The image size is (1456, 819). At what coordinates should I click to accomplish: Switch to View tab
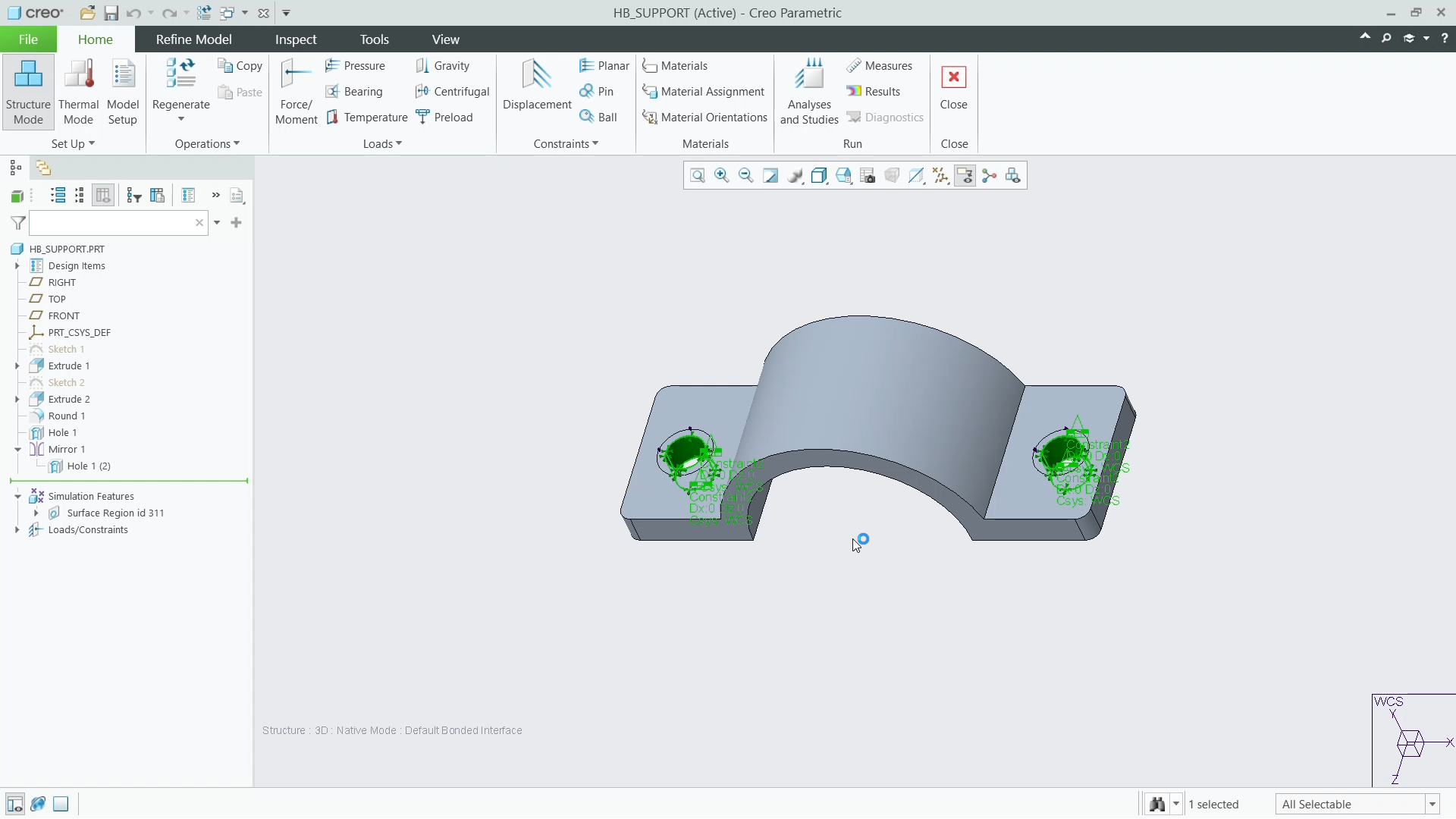[x=445, y=39]
